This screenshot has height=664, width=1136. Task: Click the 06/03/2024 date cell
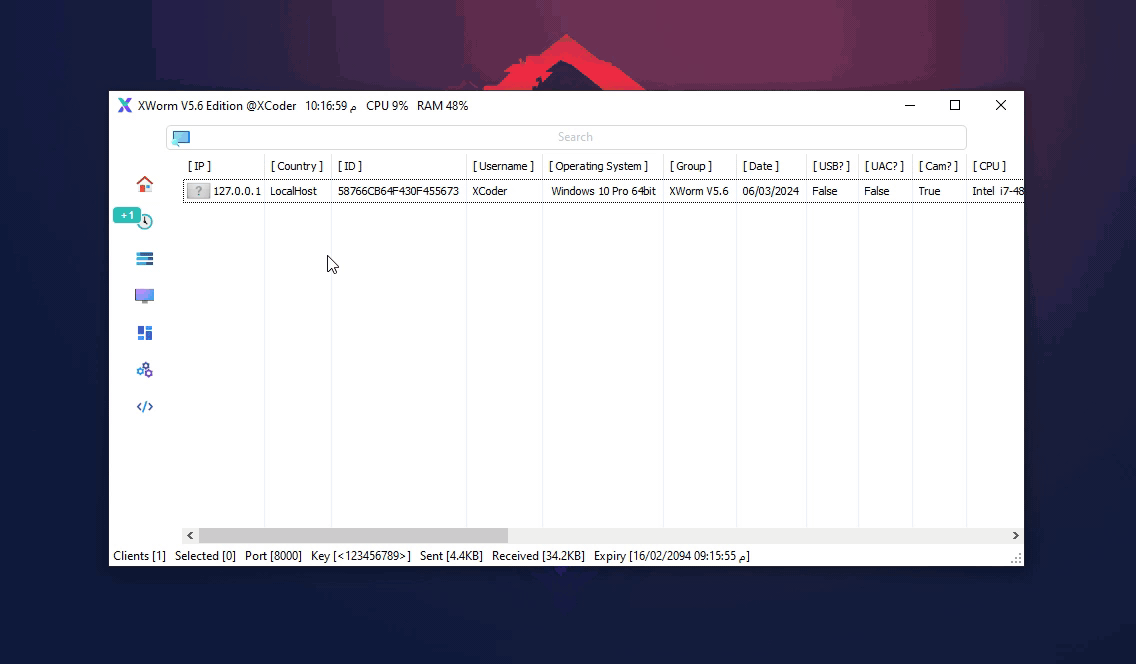(x=770, y=191)
